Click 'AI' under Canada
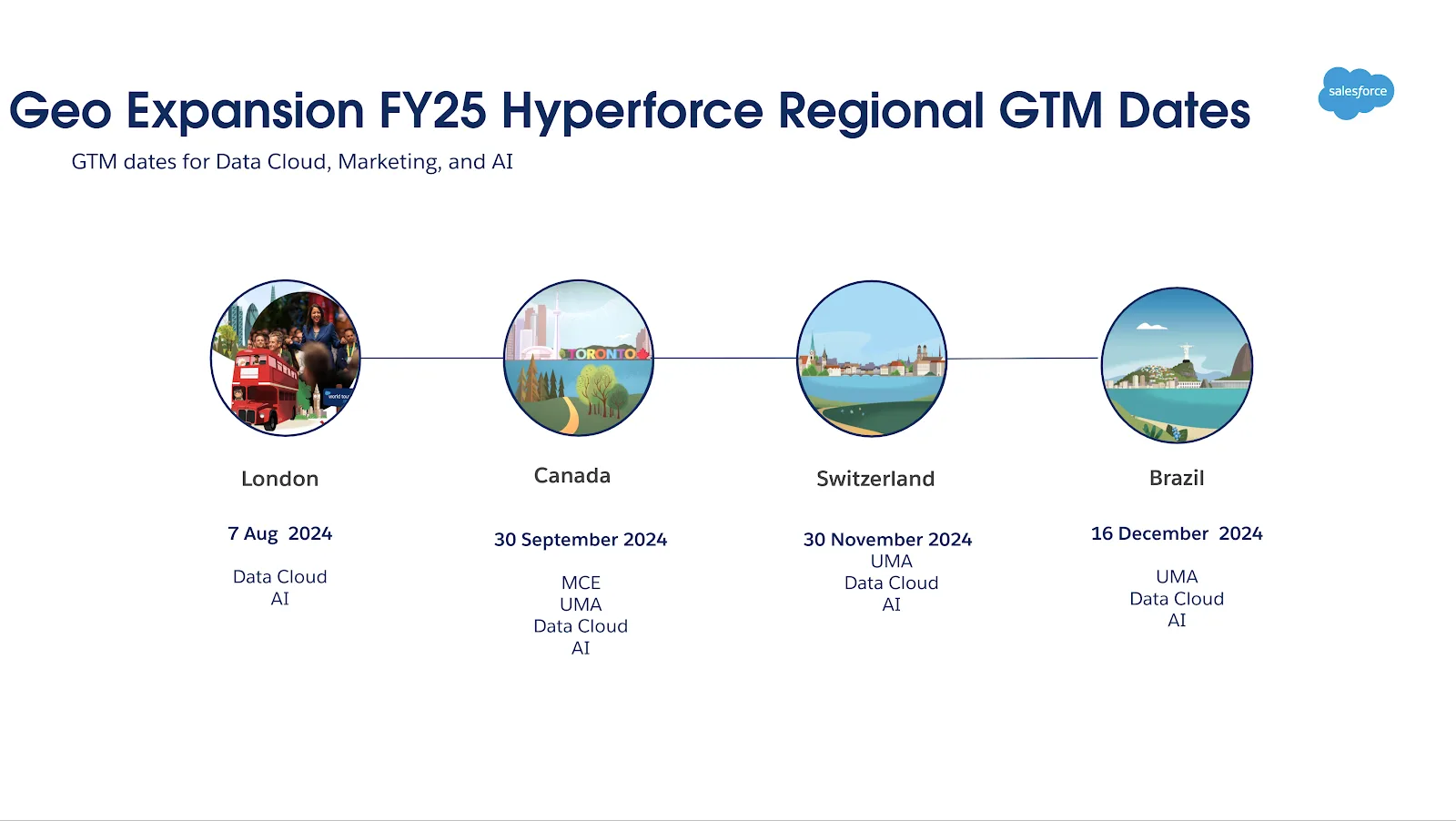Screen dimensions: 1456x821 tap(581, 648)
